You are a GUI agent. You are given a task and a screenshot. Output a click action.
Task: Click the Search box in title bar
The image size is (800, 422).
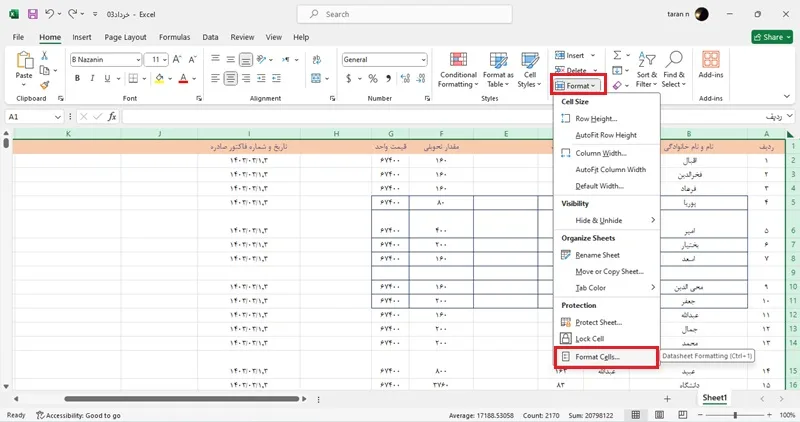point(405,14)
